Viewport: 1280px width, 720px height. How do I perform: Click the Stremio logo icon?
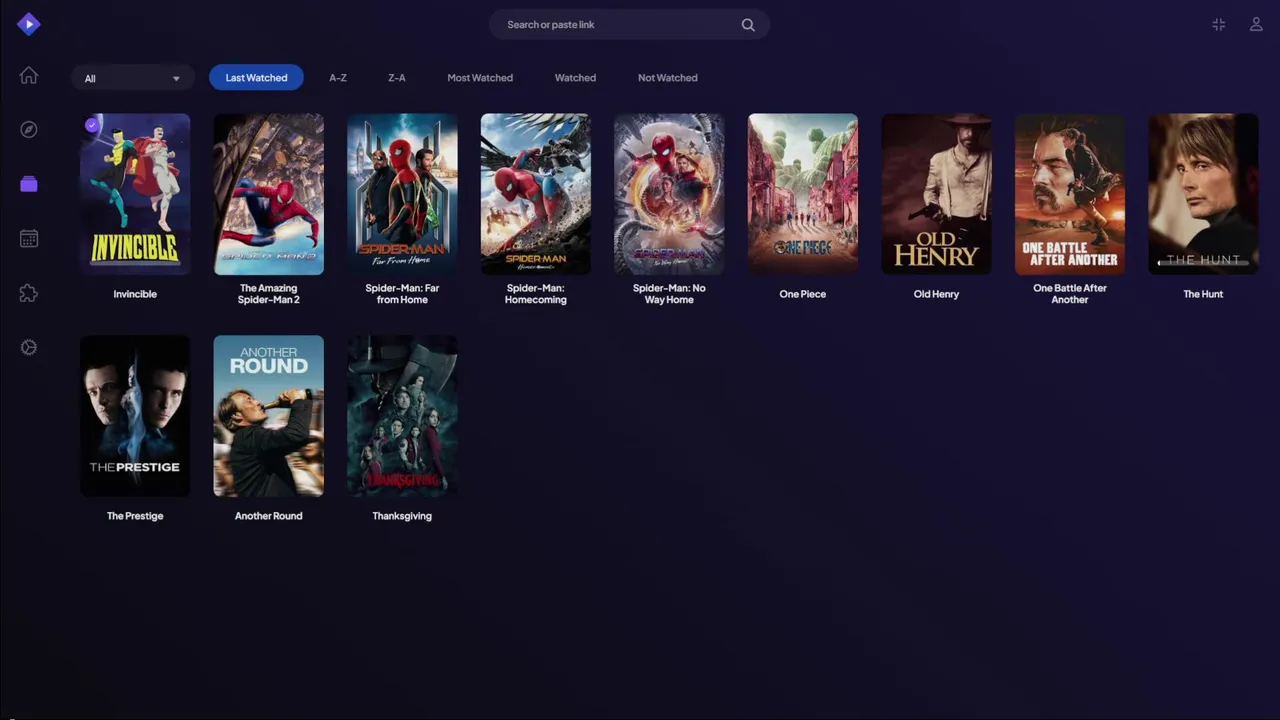(x=29, y=24)
